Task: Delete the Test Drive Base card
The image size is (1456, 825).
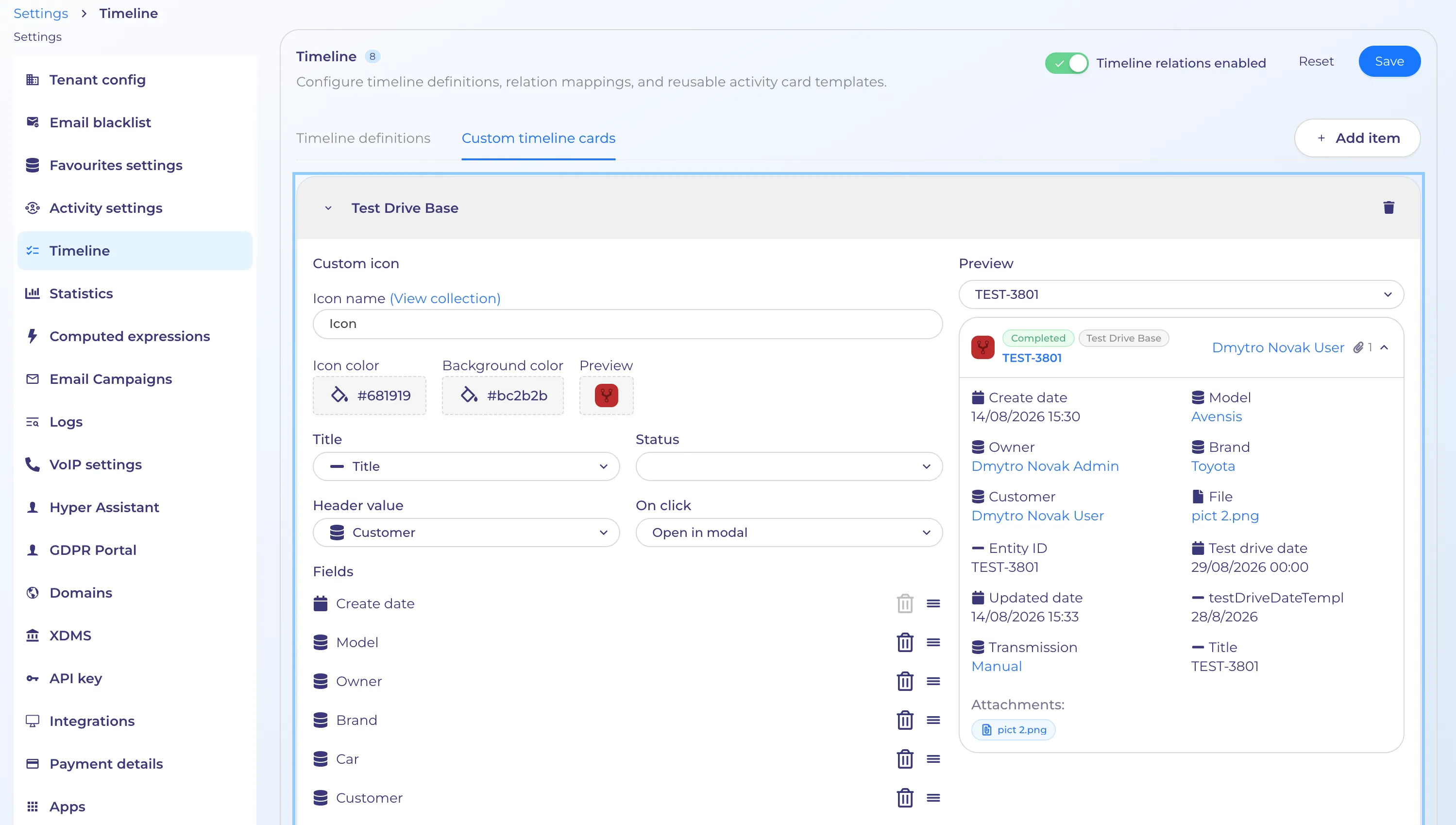Action: (1388, 207)
